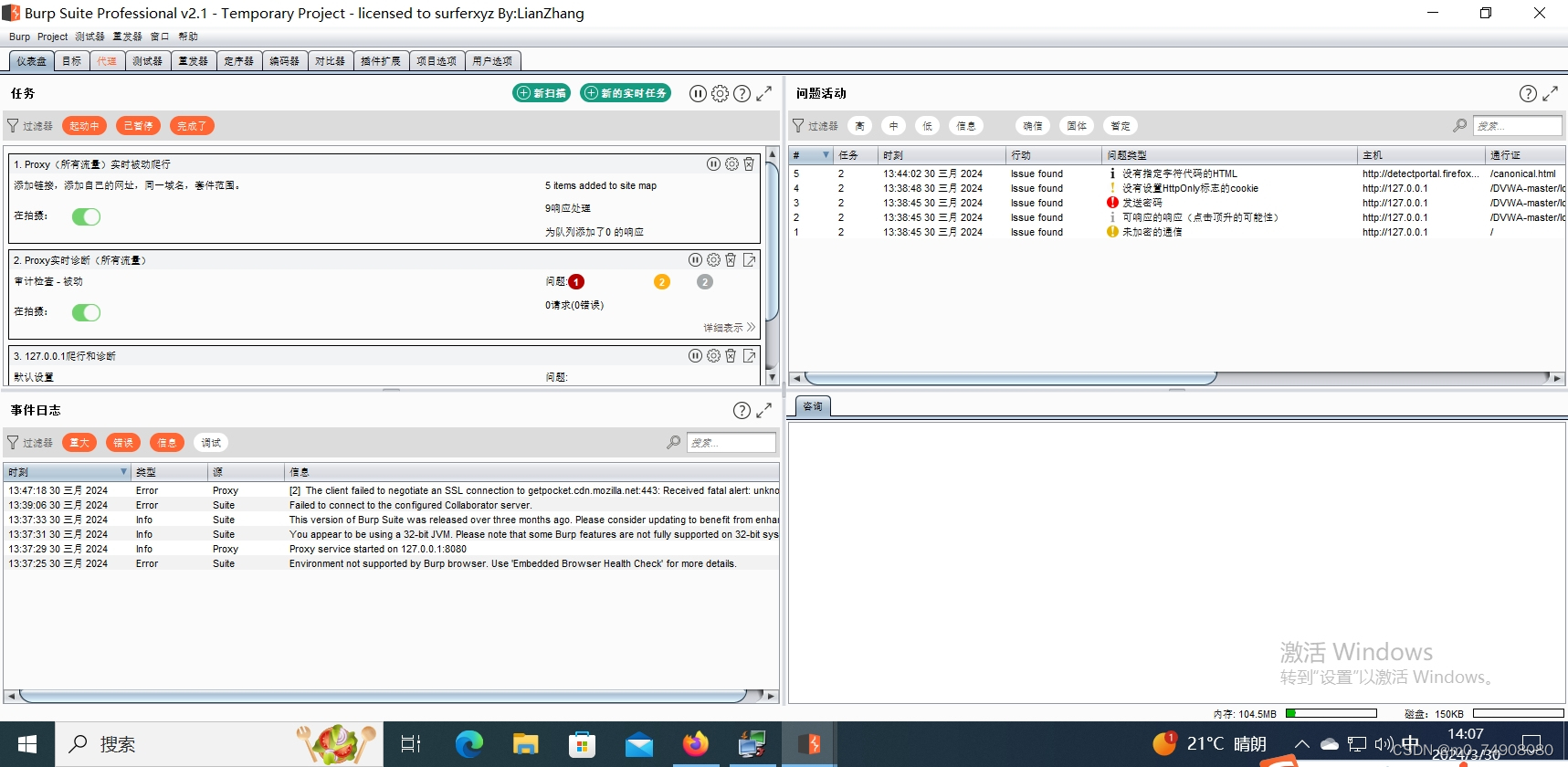Open the 帮助 menu

pos(188,37)
